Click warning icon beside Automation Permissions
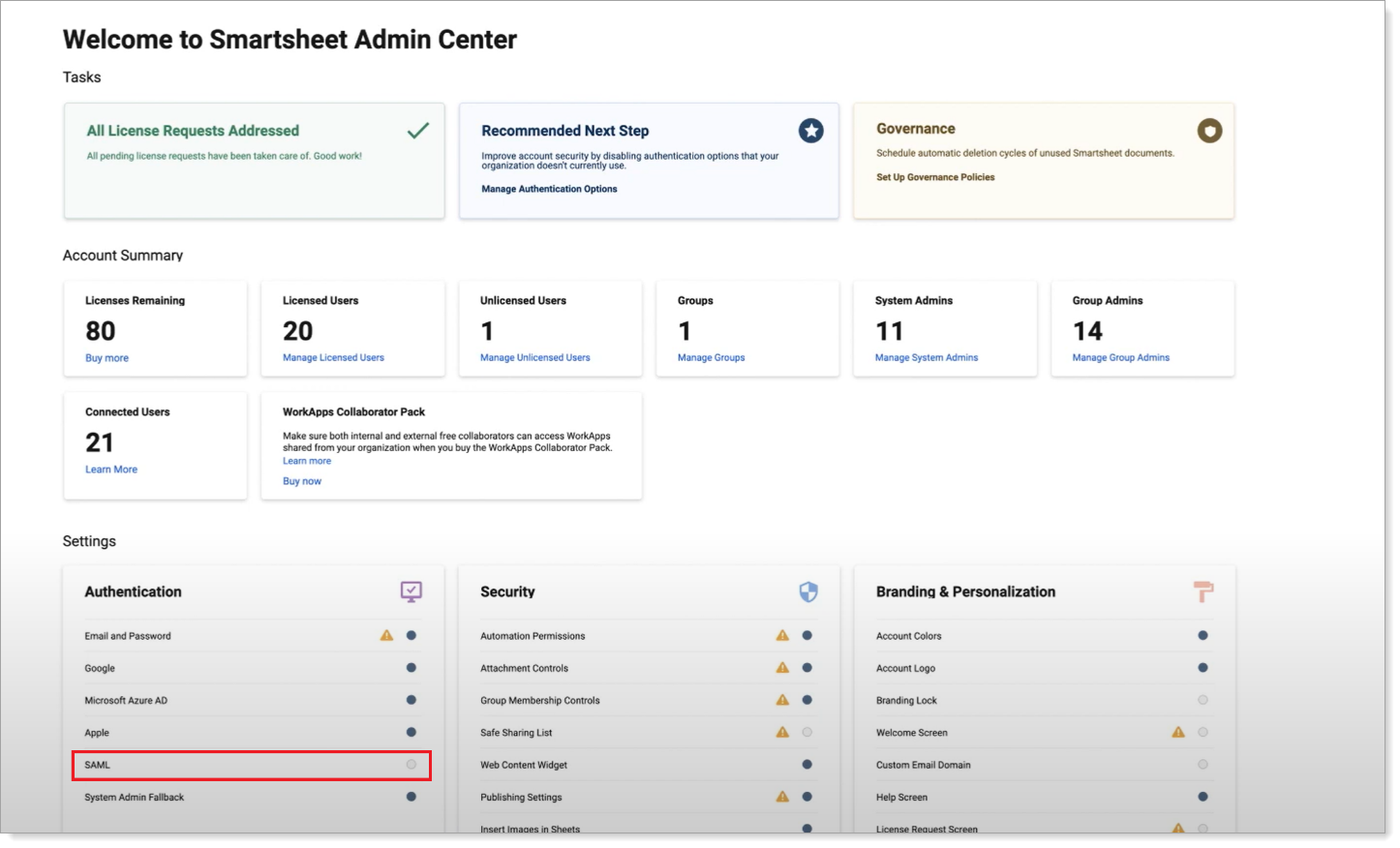Viewport: 1400px width, 848px height. coord(782,636)
